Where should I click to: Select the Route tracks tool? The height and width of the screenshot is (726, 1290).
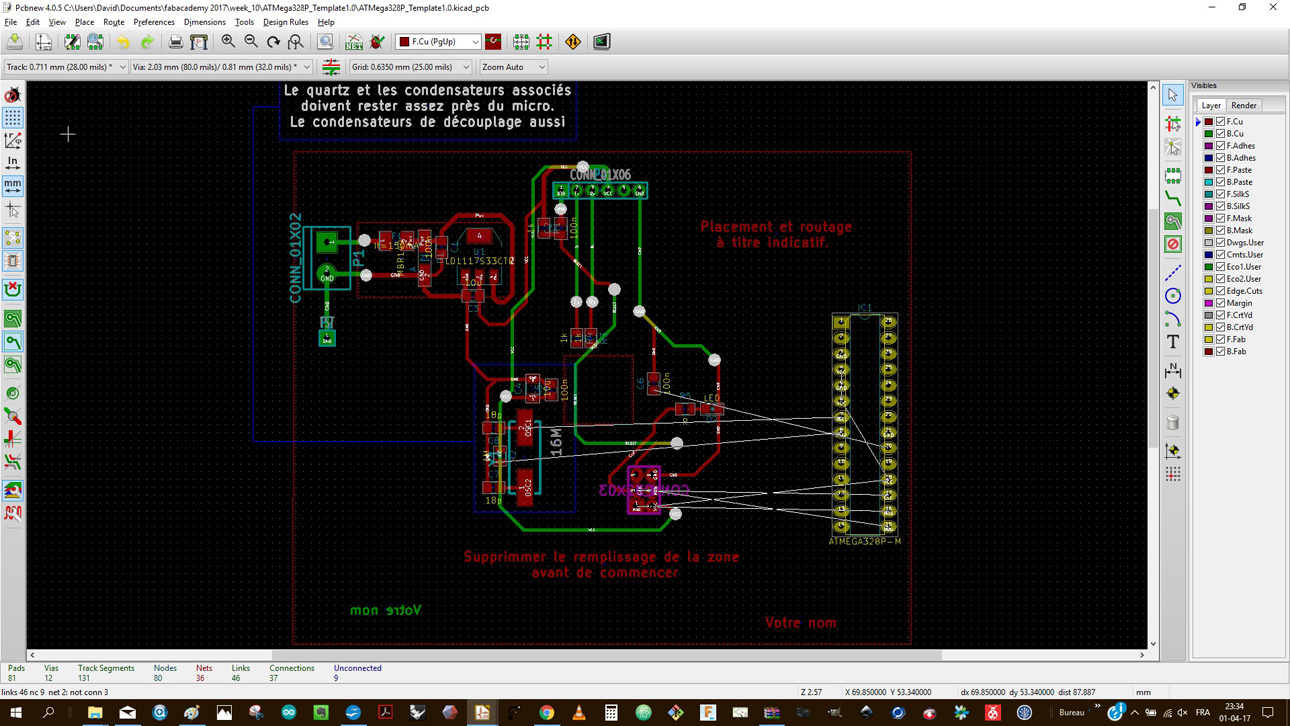[1173, 199]
